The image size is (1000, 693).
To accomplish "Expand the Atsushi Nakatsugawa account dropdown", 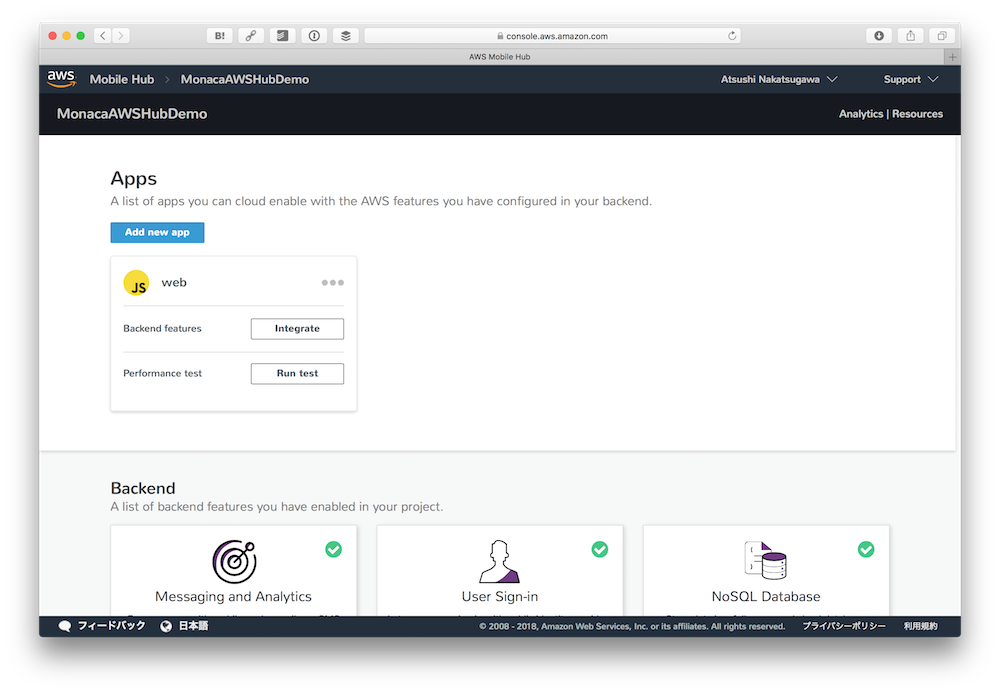I will 779,79.
